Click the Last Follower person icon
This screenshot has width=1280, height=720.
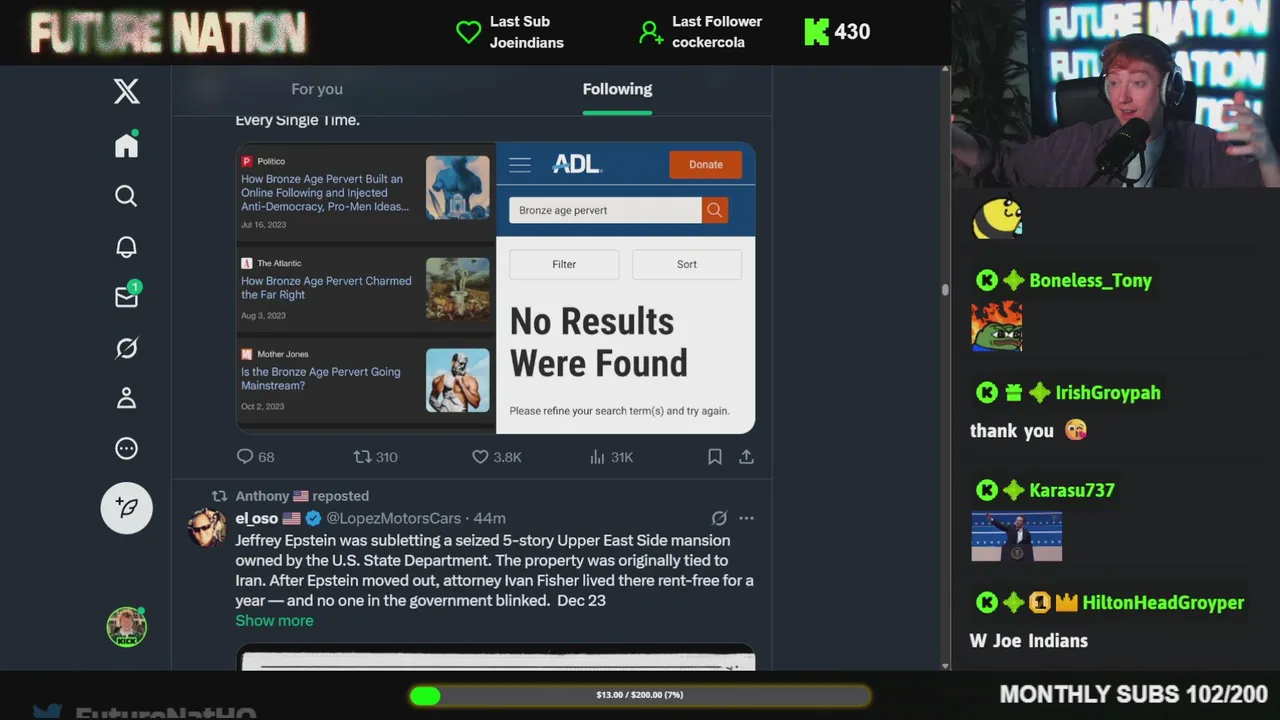coord(651,32)
